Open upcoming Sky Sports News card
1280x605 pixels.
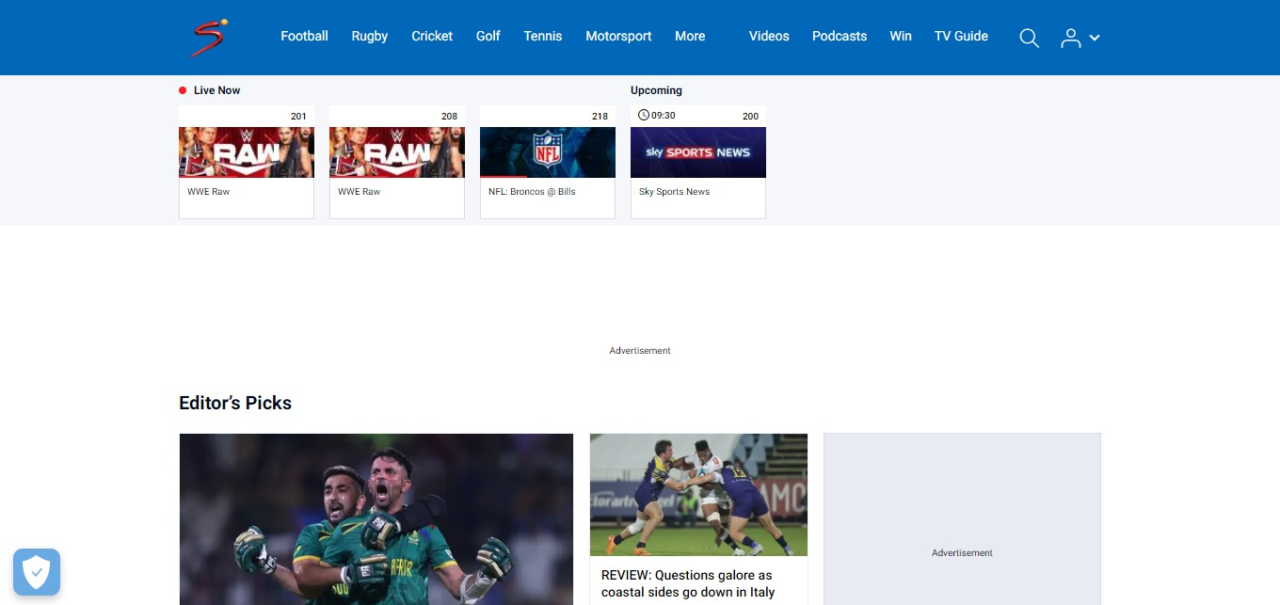(698, 162)
